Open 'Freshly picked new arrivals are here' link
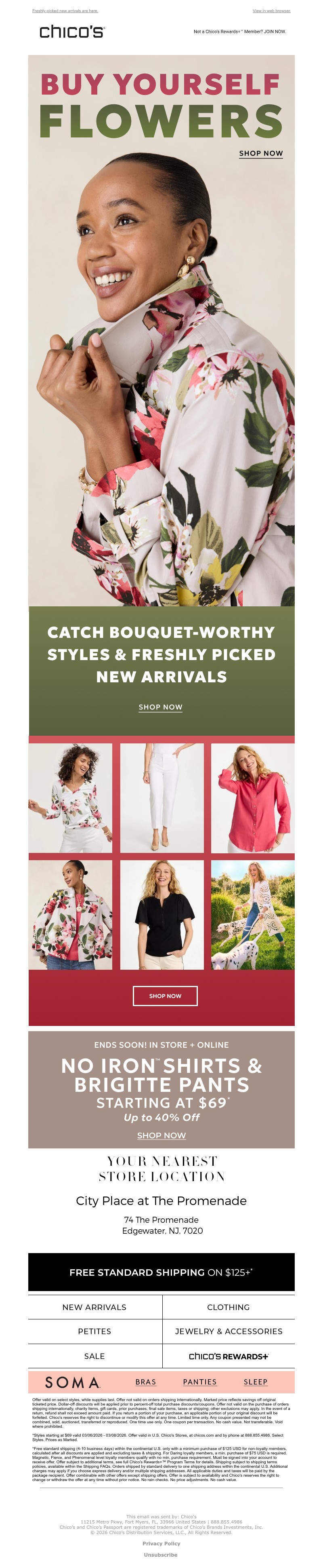The height and width of the screenshot is (1568, 323). coord(65,11)
